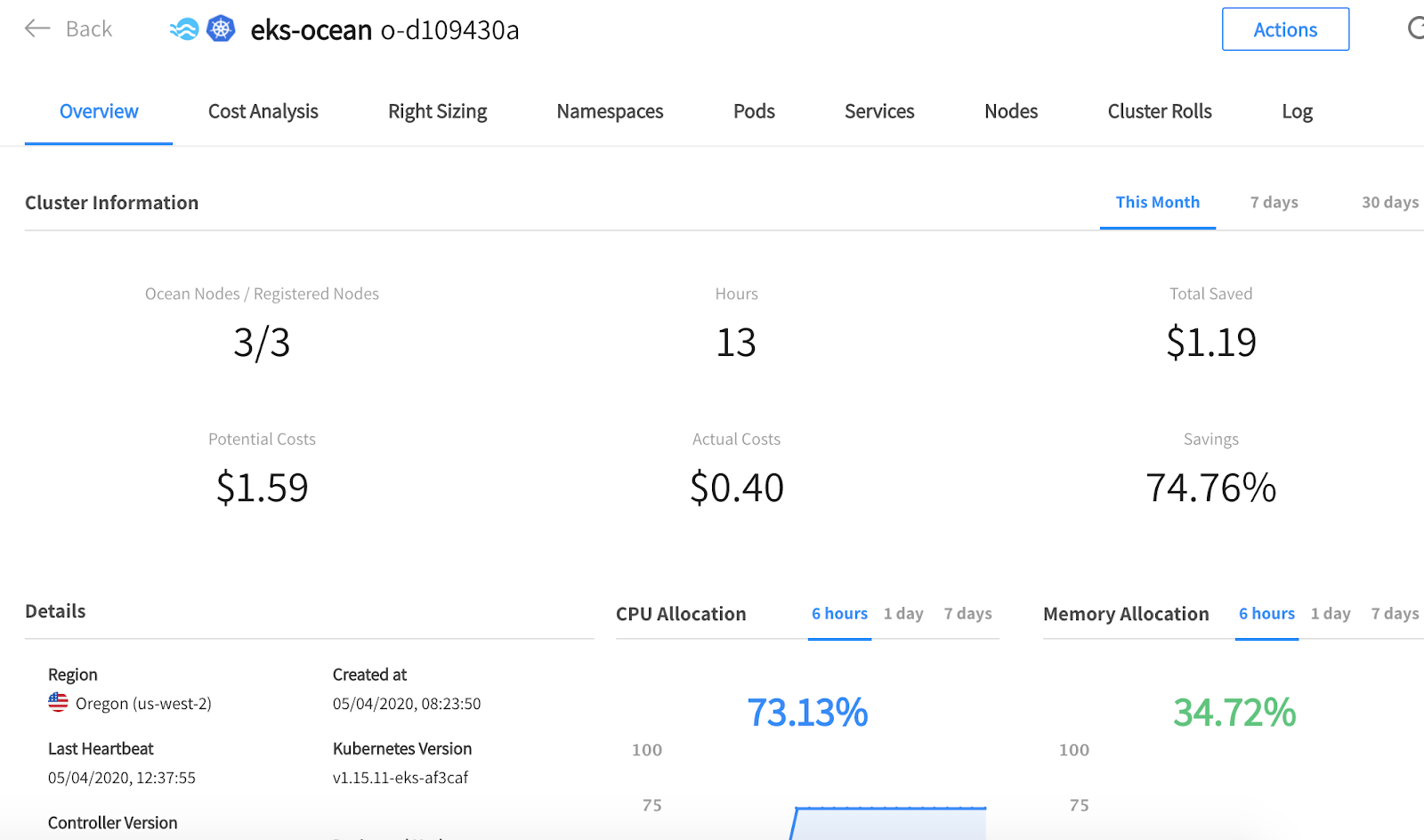The width and height of the screenshot is (1424, 840).
Task: Select 7 days for Memory Allocation
Action: 1396,614
